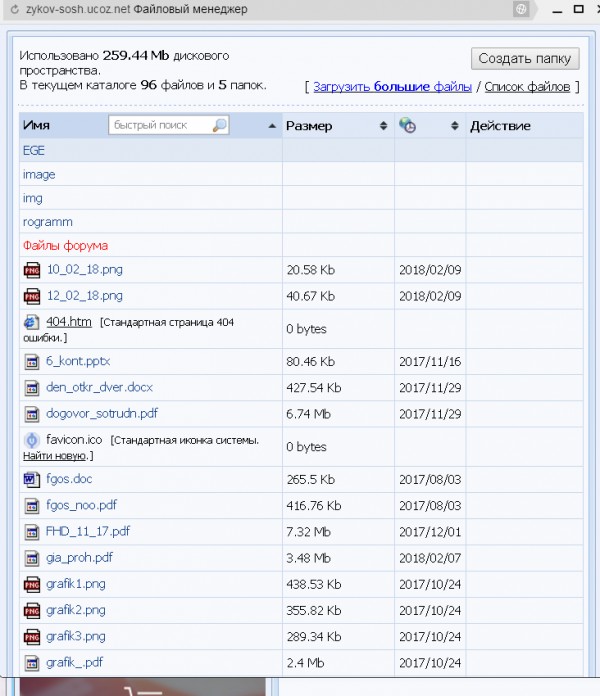Open the image folder

[39, 174]
